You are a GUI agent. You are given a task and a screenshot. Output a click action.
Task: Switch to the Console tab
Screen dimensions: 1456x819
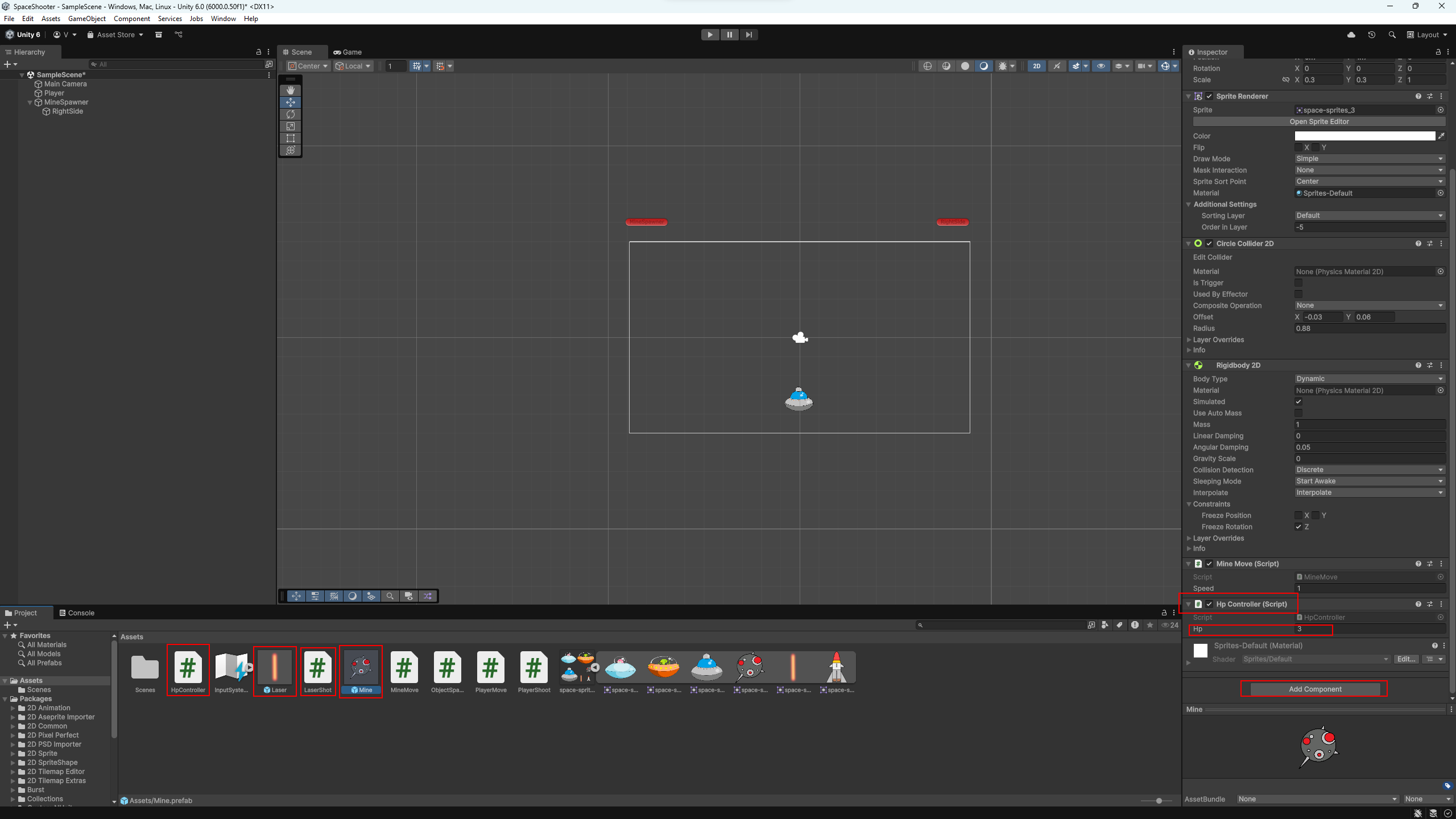pos(77,613)
